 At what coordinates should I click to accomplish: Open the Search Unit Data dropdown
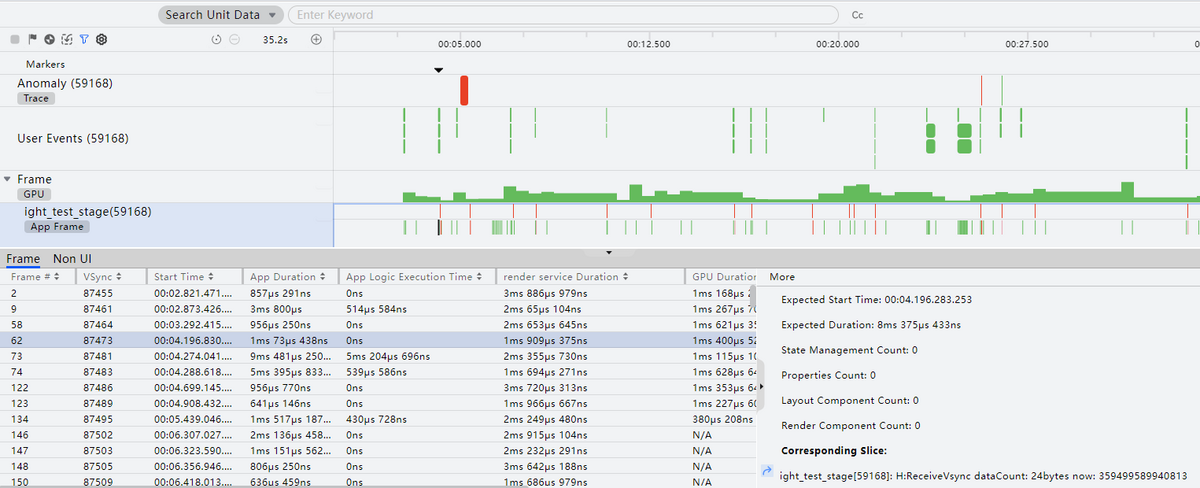click(x=222, y=15)
